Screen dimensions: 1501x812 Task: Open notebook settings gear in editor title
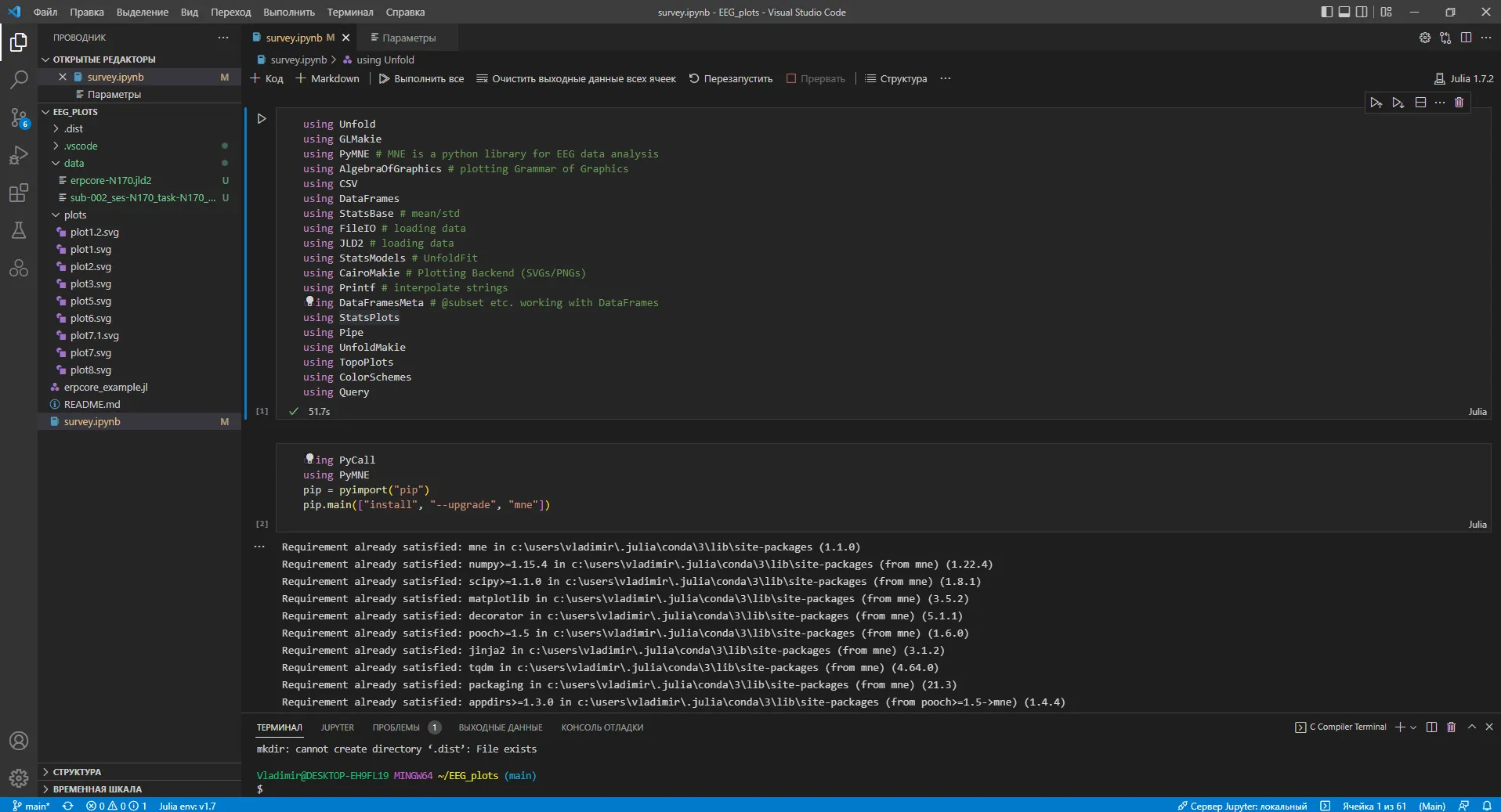(1425, 38)
